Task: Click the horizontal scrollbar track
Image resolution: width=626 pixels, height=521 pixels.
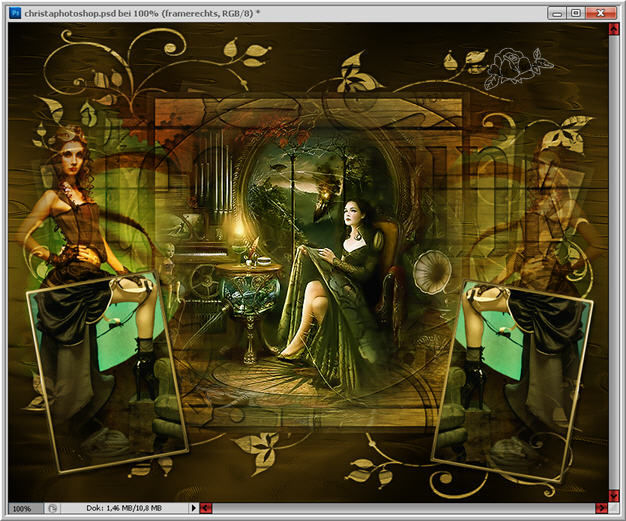Action: point(404,508)
